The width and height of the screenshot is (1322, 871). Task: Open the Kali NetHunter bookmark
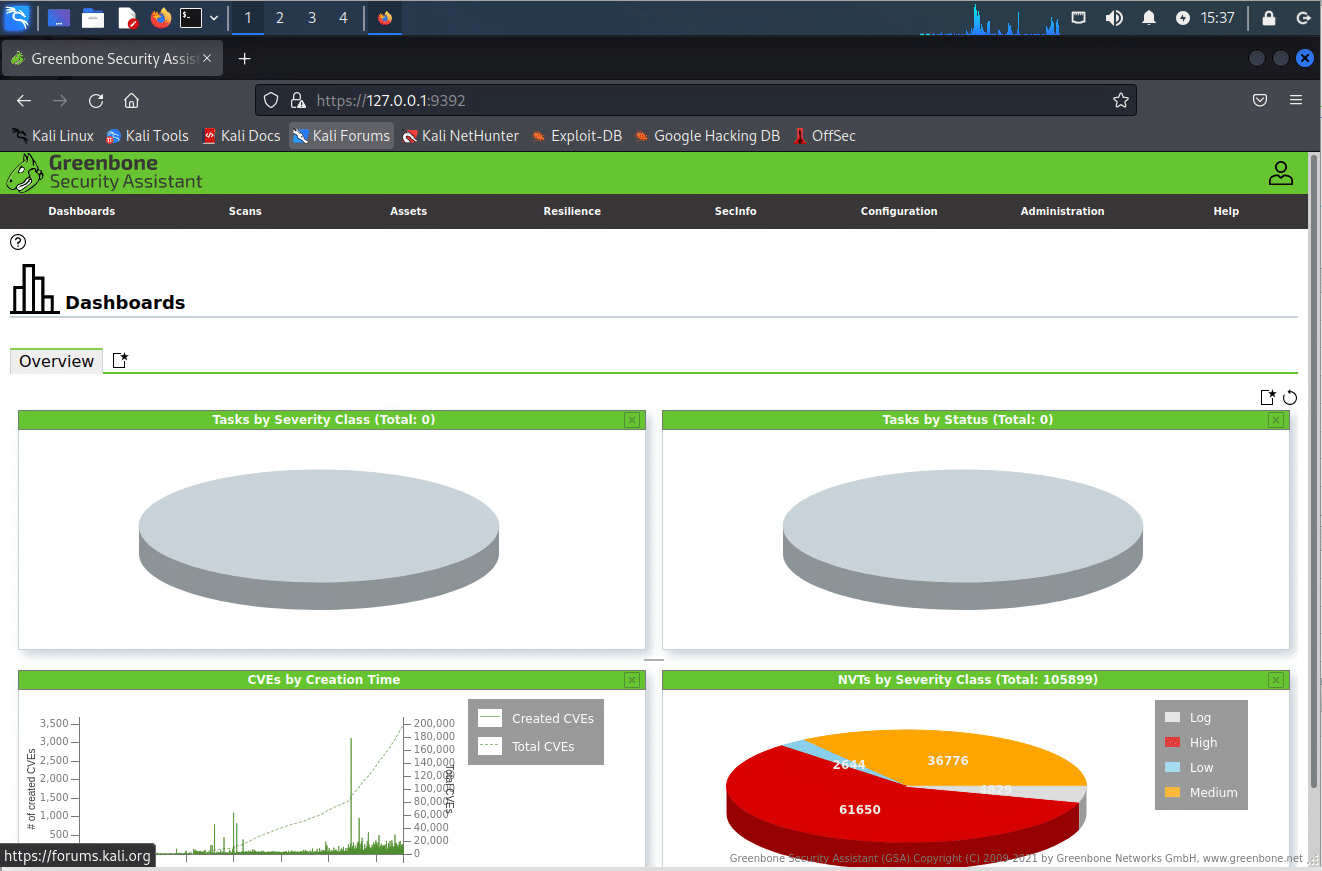coord(461,136)
